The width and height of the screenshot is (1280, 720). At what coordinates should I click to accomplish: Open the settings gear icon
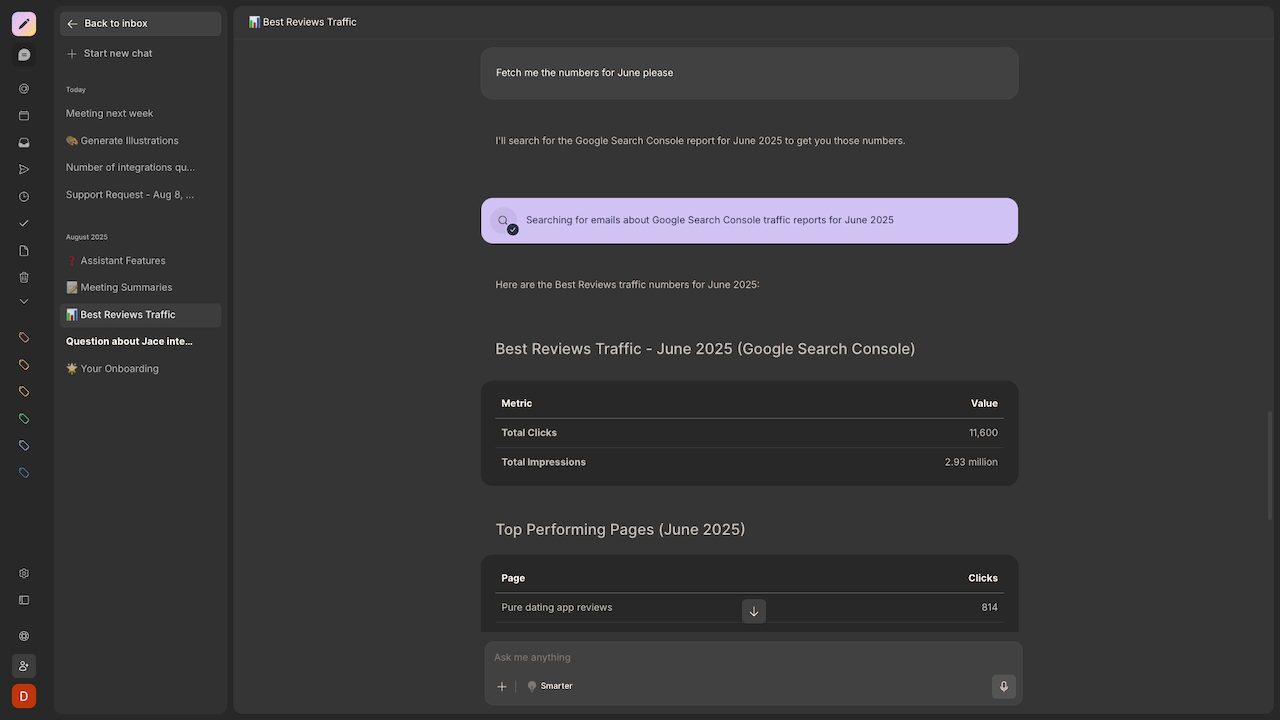pyautogui.click(x=24, y=574)
